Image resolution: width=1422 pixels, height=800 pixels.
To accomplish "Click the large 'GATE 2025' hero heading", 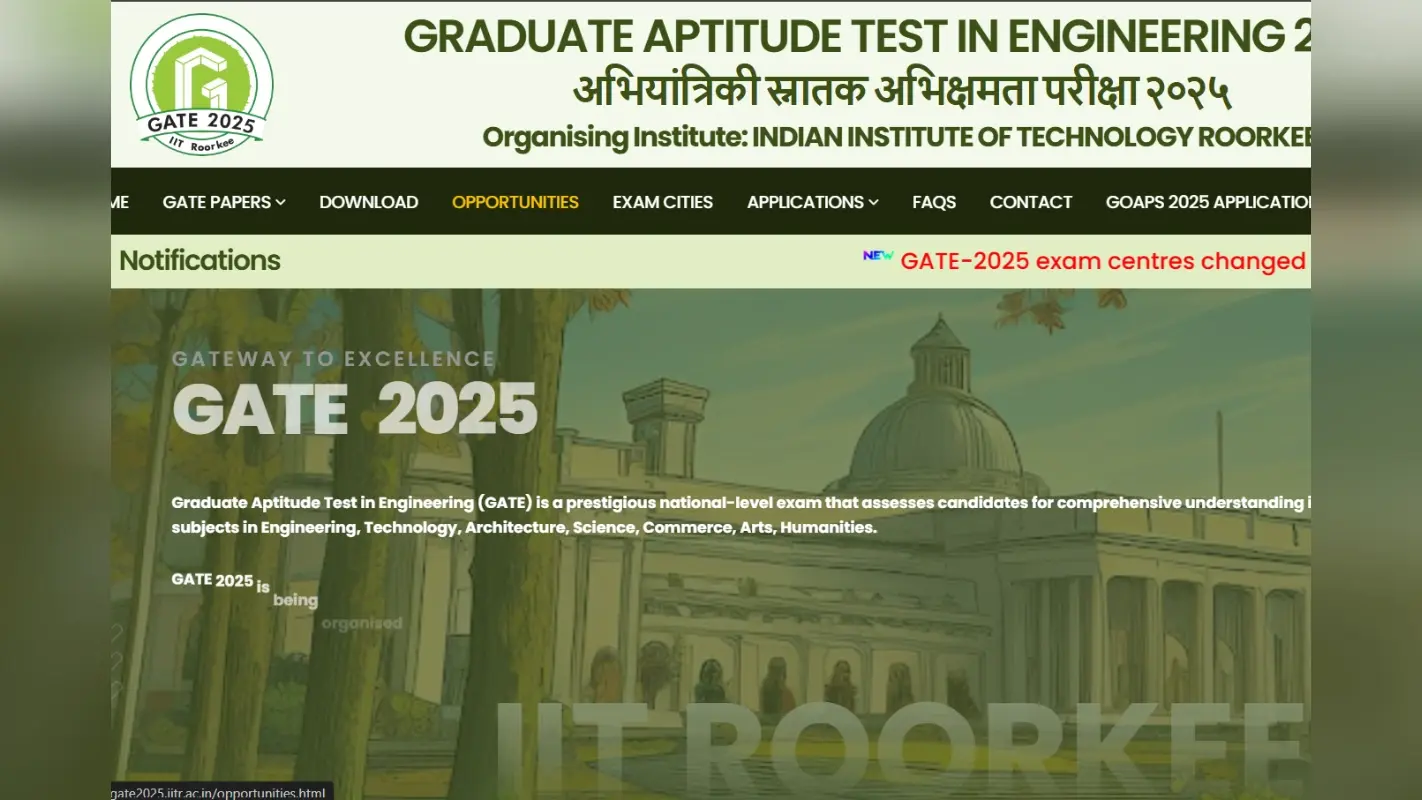I will click(355, 408).
